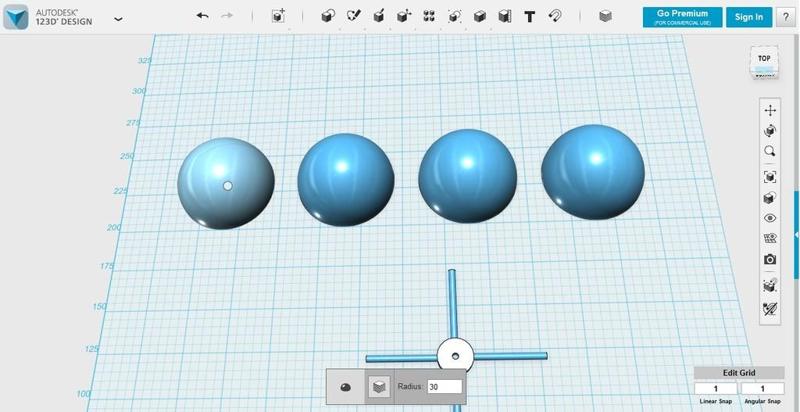Select the Measure tool
This screenshot has width=800, height=412.
(x=505, y=16)
